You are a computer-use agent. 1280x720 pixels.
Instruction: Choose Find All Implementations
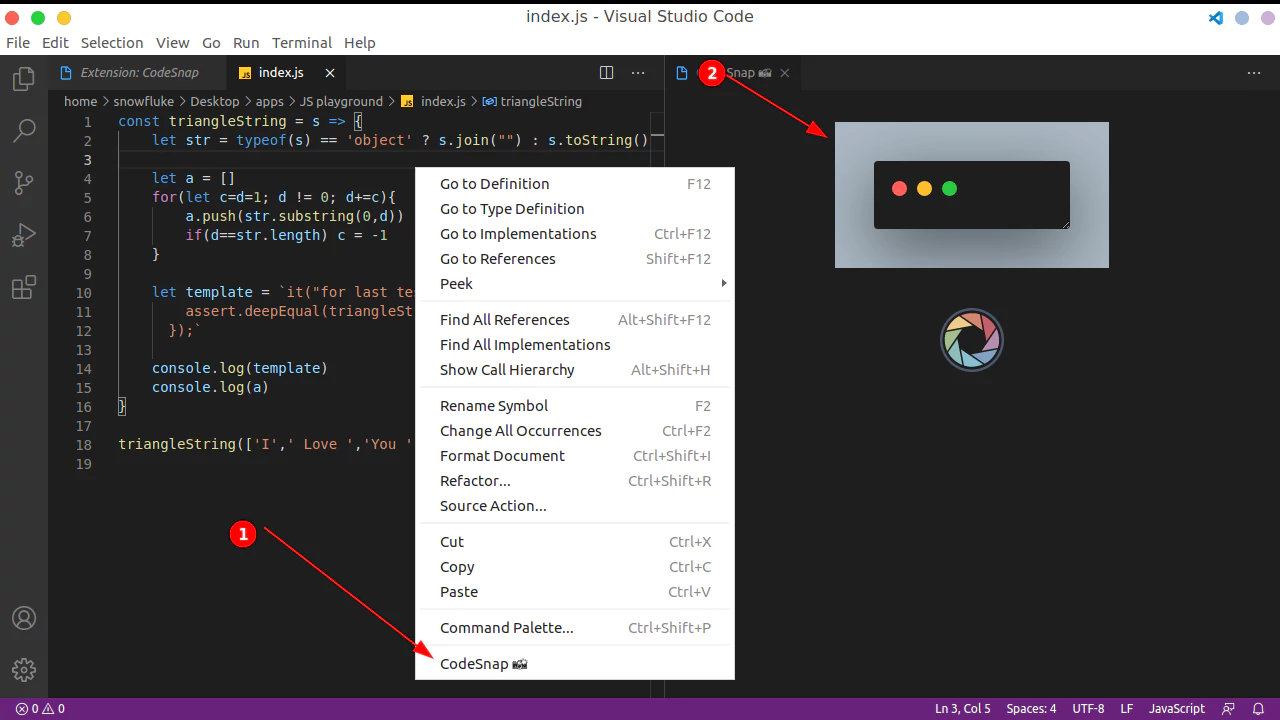(575, 345)
